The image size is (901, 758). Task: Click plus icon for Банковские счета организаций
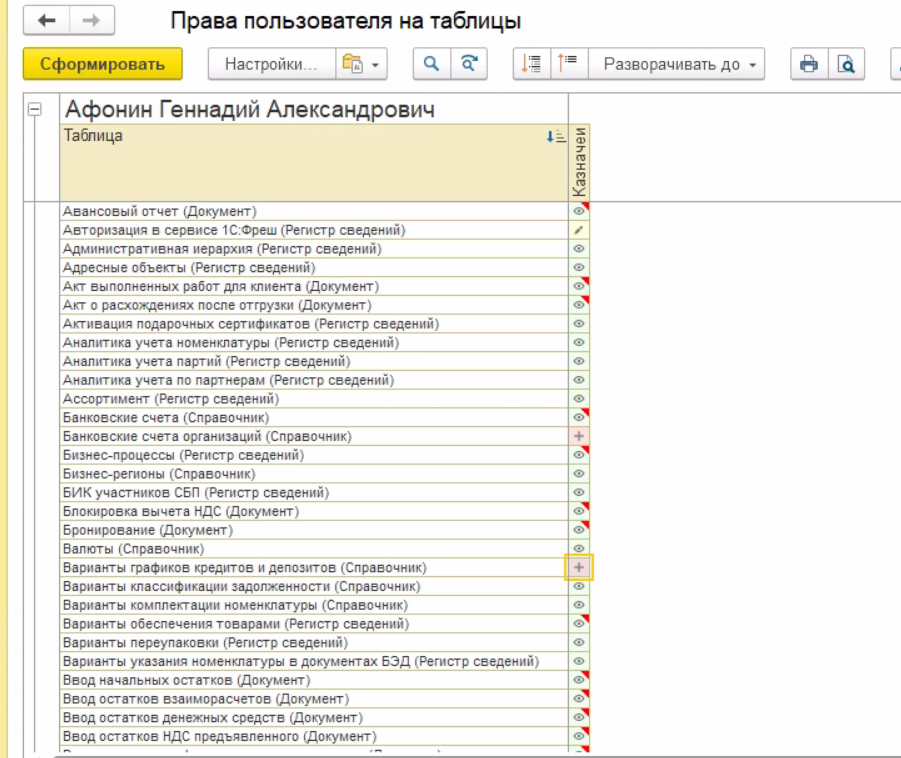click(579, 436)
